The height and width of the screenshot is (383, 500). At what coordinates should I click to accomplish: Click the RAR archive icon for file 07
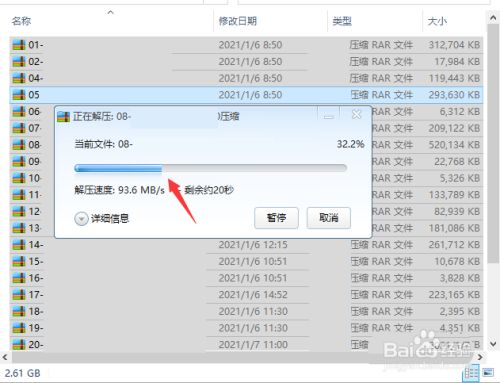tap(19, 128)
